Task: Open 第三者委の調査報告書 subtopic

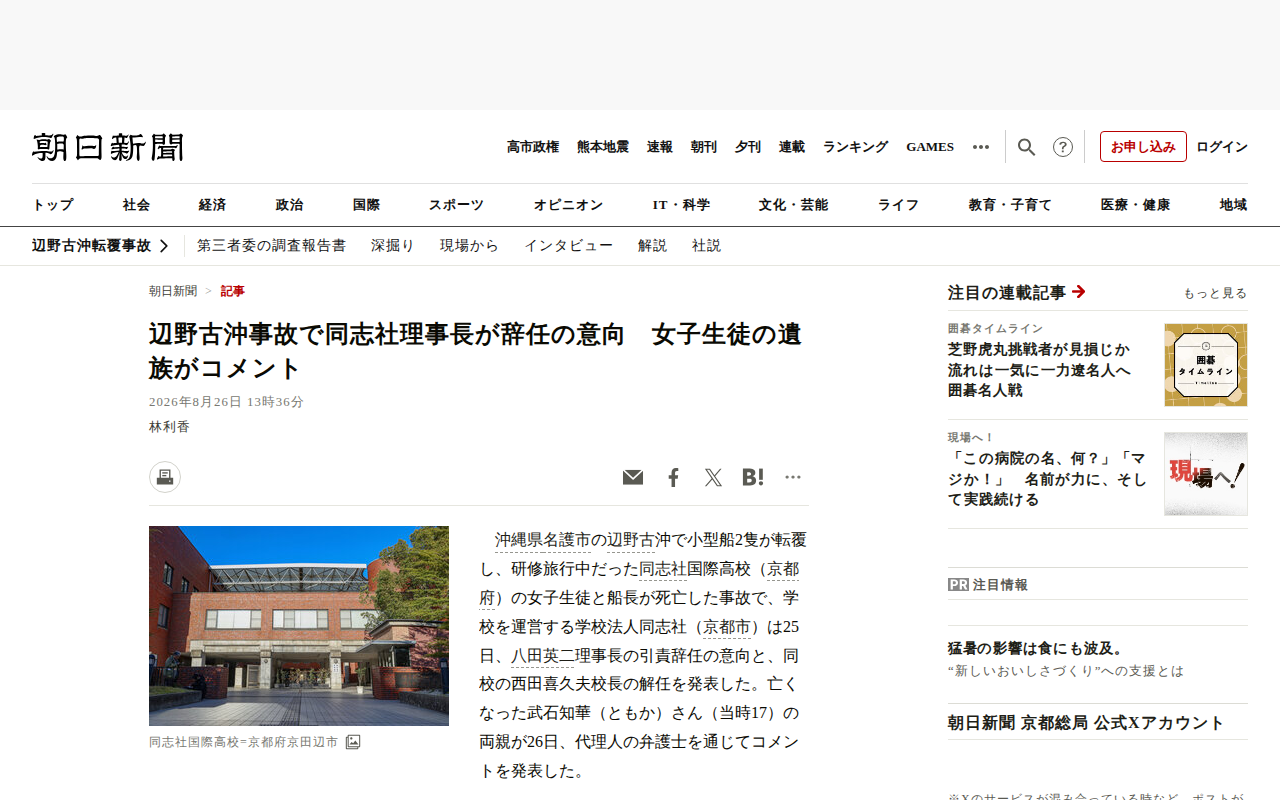Action: point(271,246)
